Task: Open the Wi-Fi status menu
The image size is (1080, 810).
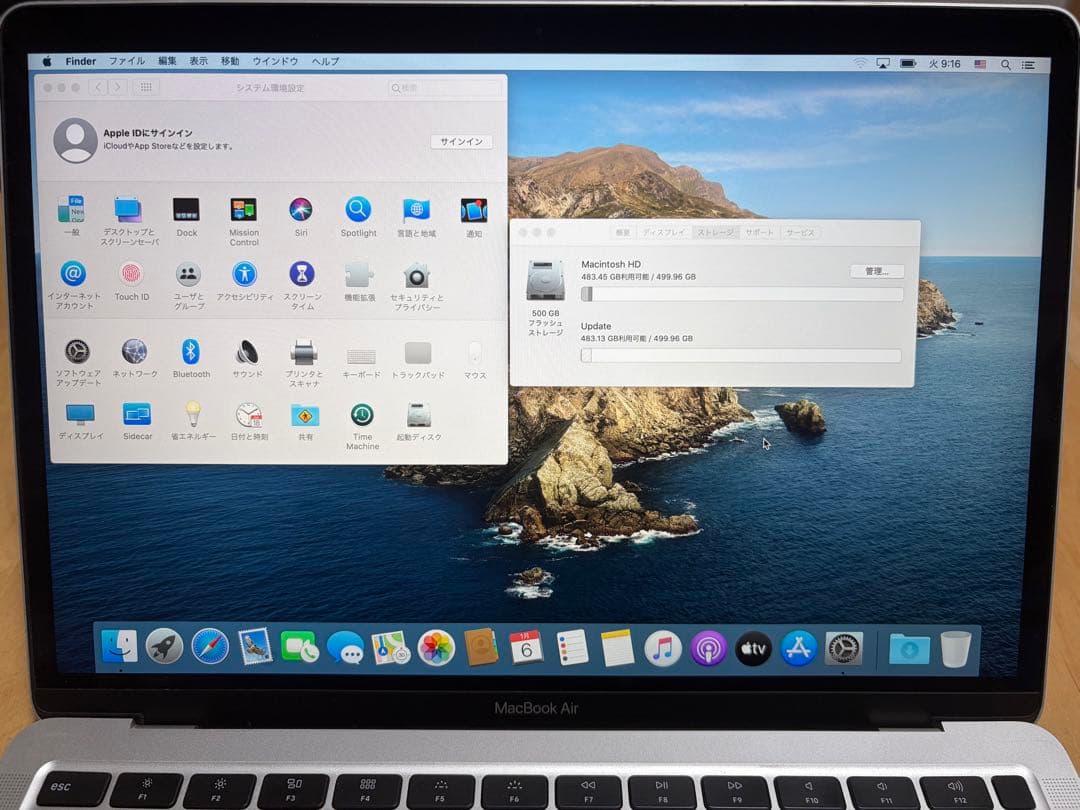Action: (859, 62)
